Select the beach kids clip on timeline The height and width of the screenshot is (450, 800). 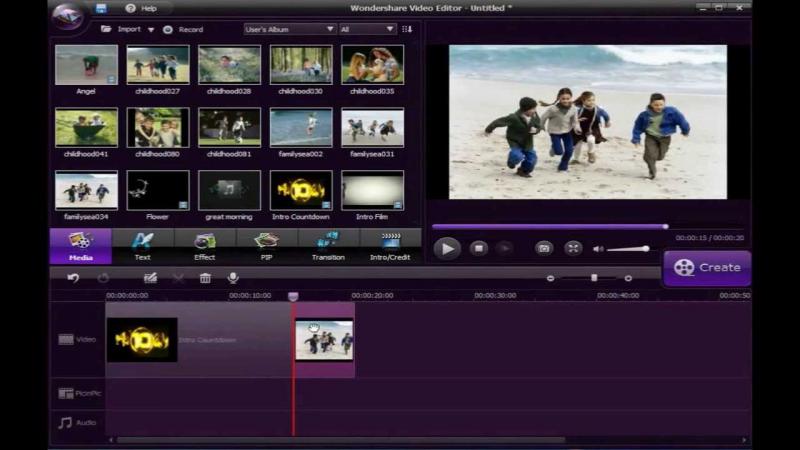click(x=324, y=340)
